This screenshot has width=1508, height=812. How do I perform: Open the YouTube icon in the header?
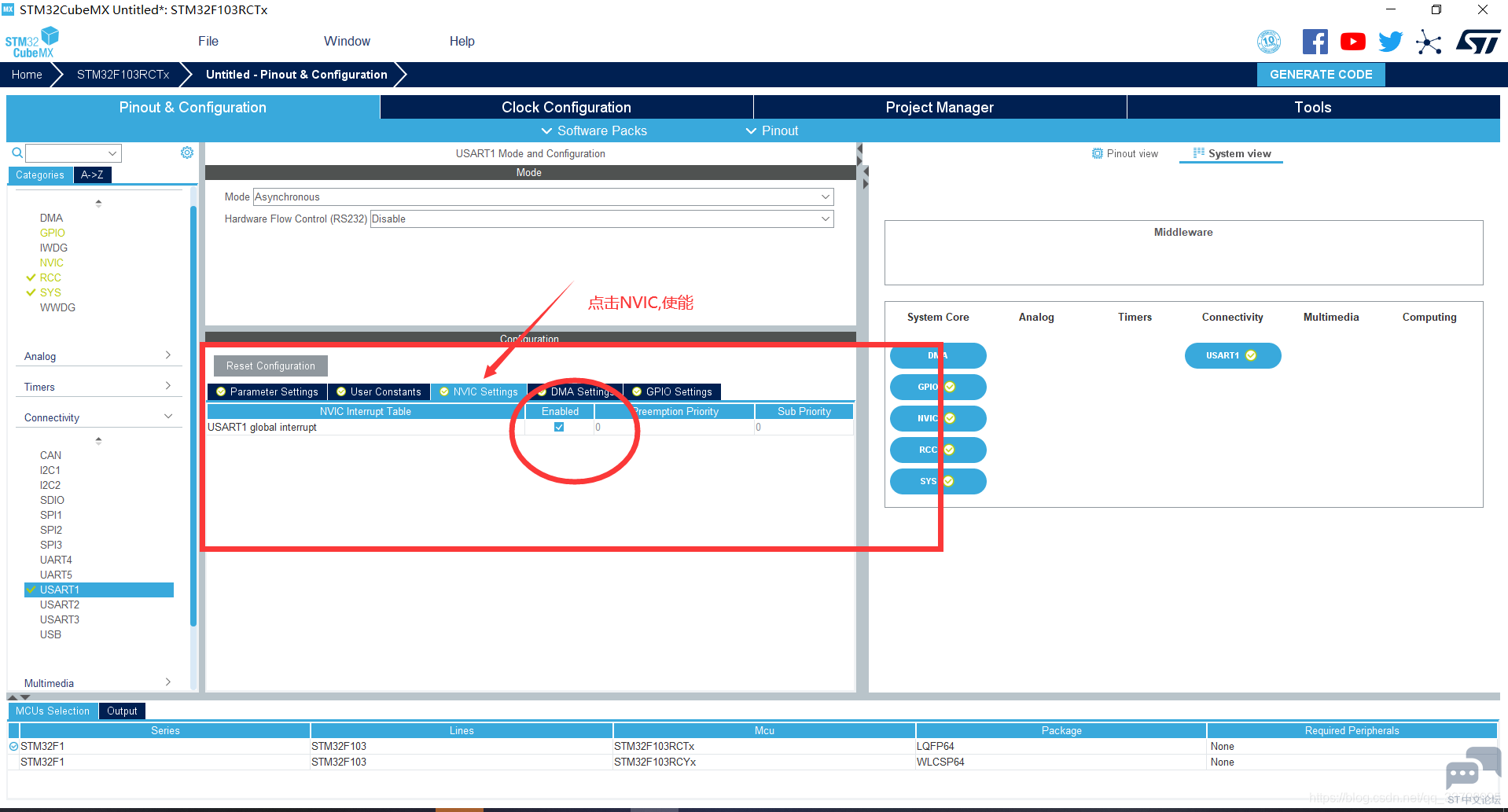click(x=1352, y=42)
